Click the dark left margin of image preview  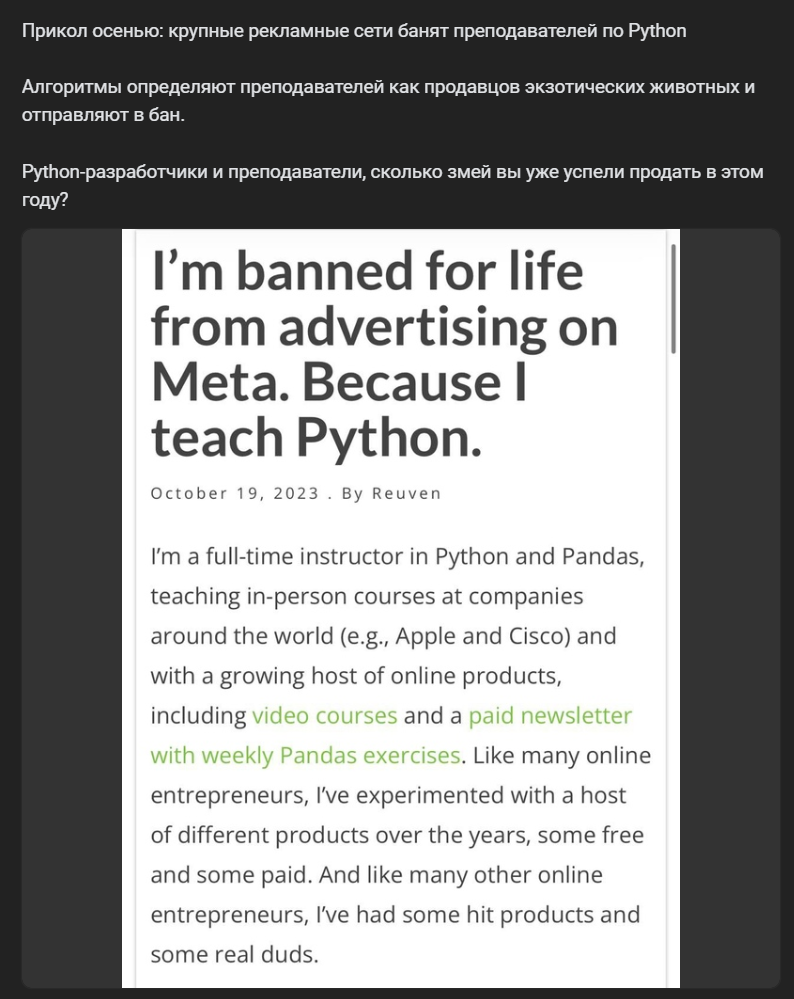point(71,608)
